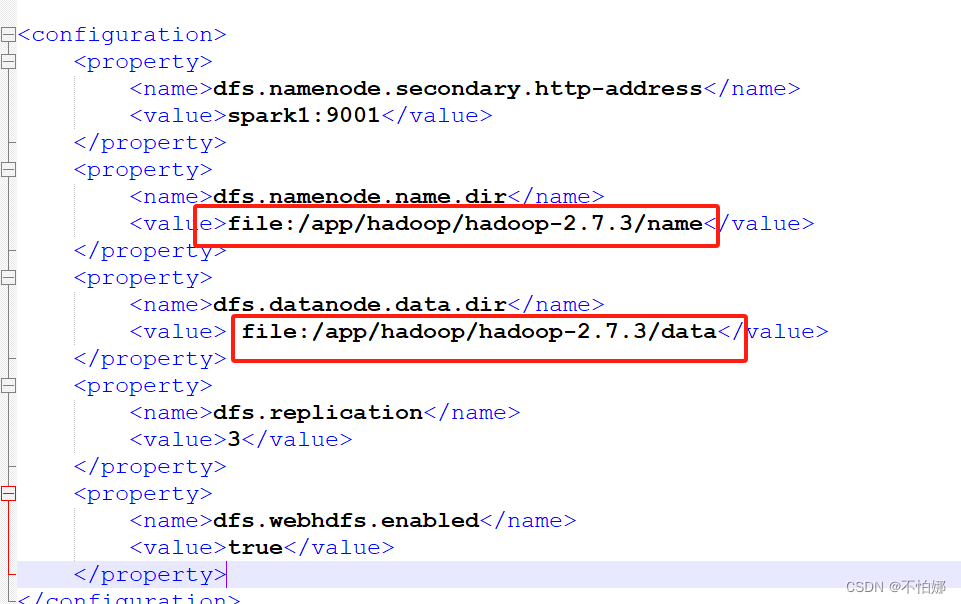The width and height of the screenshot is (961, 604).
Task: Click the dfs.namenode.secondary.http-address name text
Action: coord(457,89)
